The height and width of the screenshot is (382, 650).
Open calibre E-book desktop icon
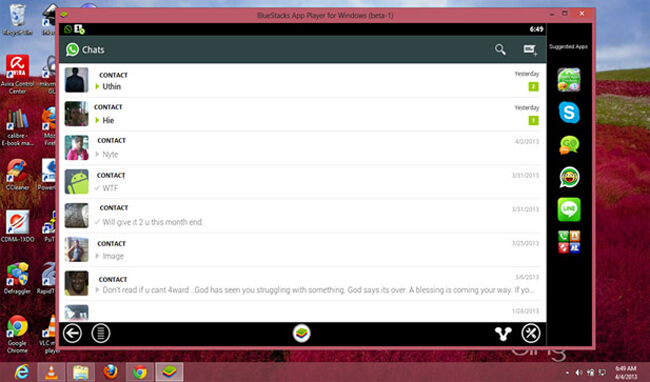pos(17,127)
